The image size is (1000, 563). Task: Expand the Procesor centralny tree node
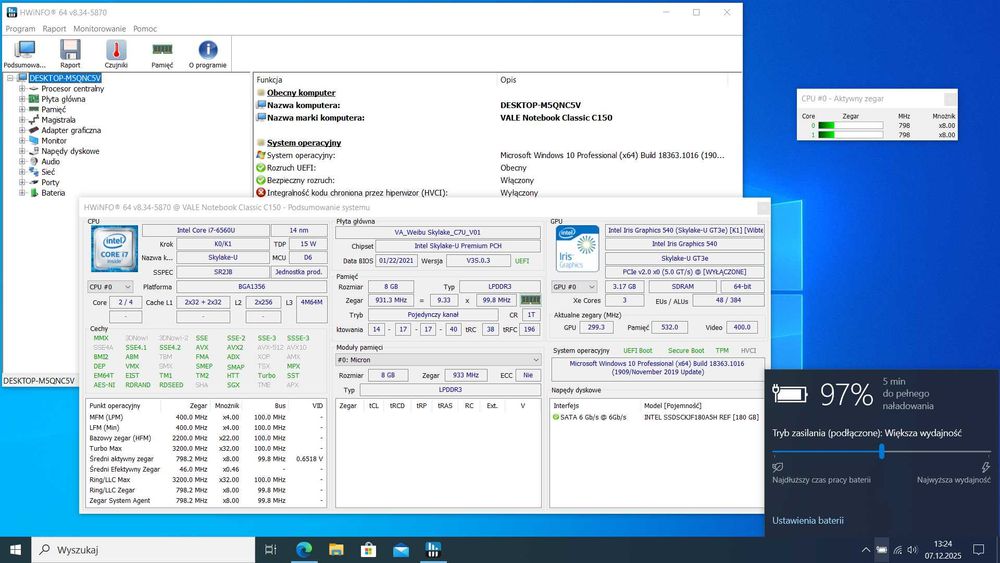22,89
